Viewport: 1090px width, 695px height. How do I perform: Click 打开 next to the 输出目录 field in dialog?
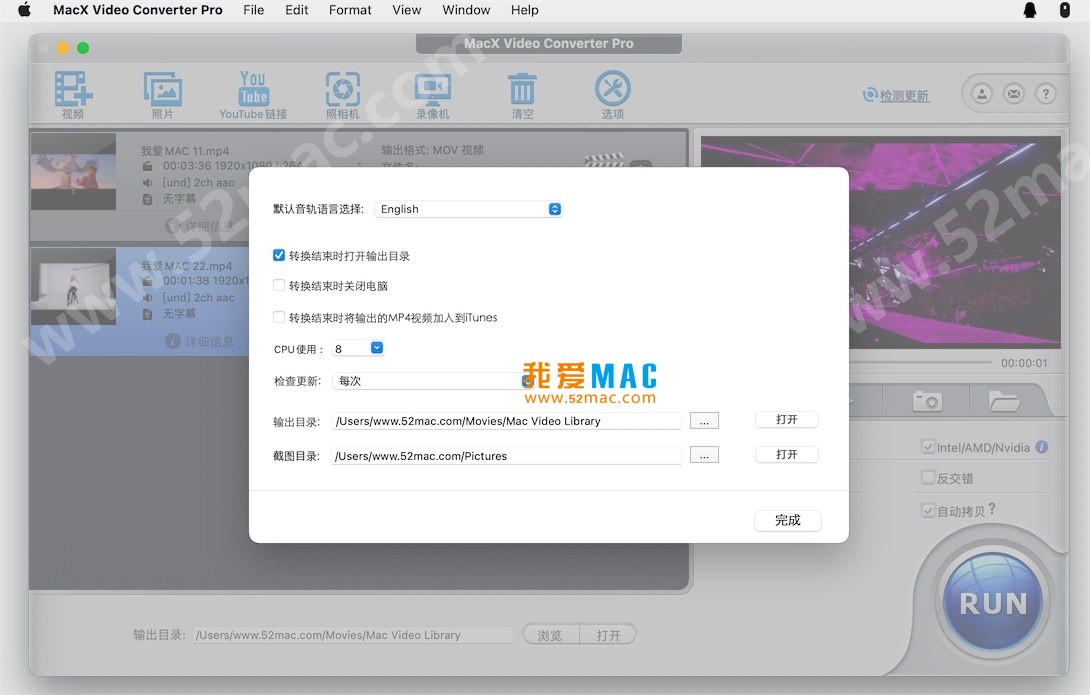click(787, 420)
